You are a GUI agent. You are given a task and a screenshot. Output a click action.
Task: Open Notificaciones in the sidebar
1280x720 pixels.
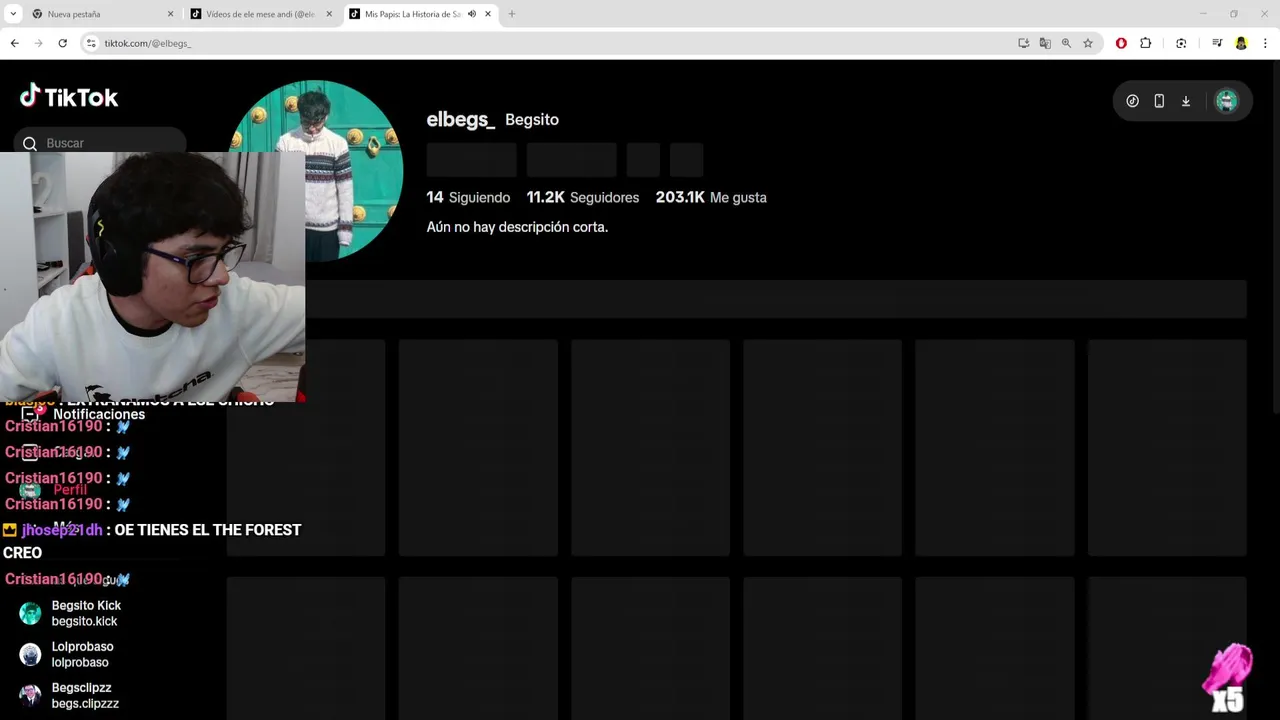[x=84, y=414]
